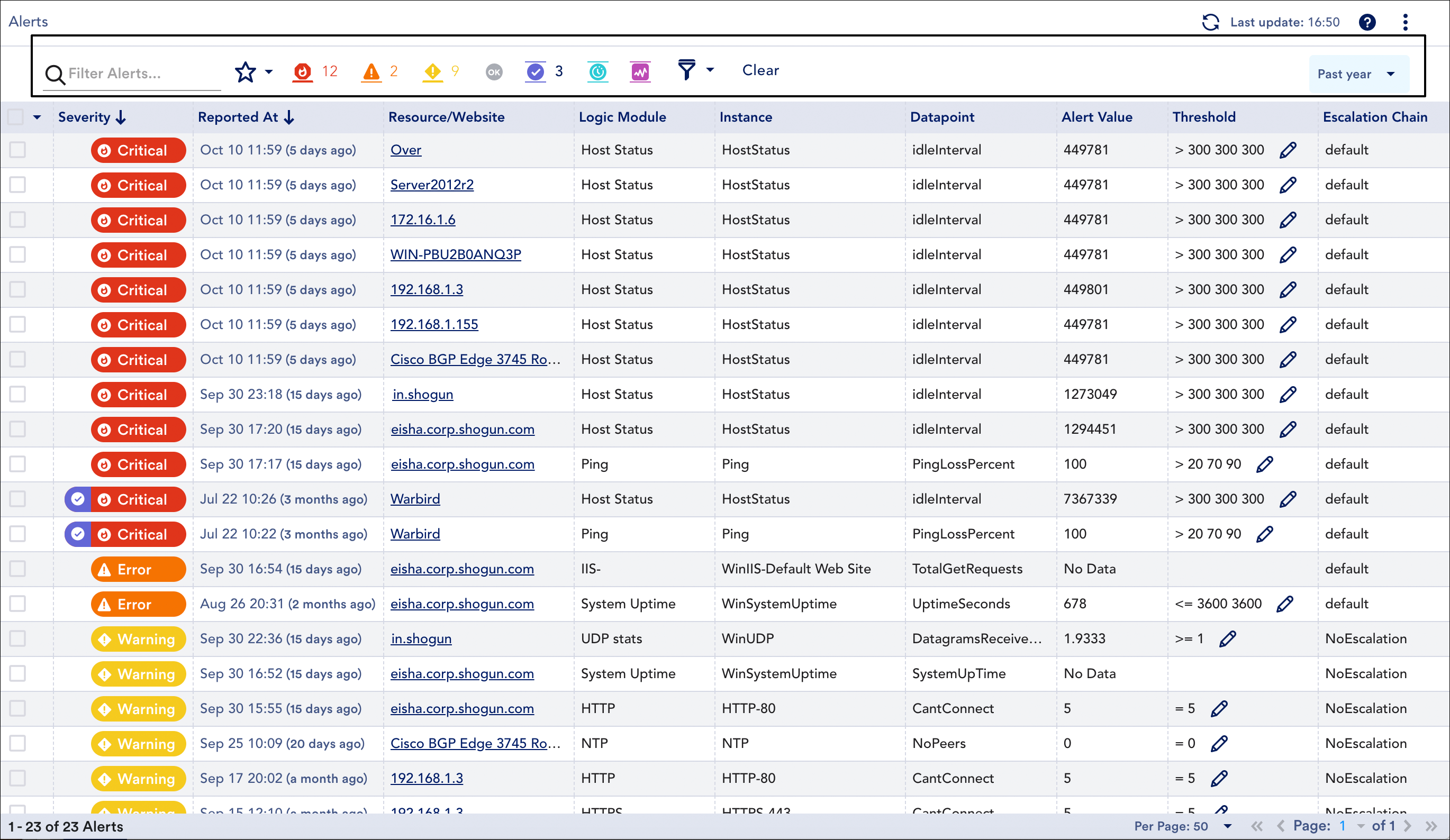Open the 192.168.1.155 resource link

(434, 324)
